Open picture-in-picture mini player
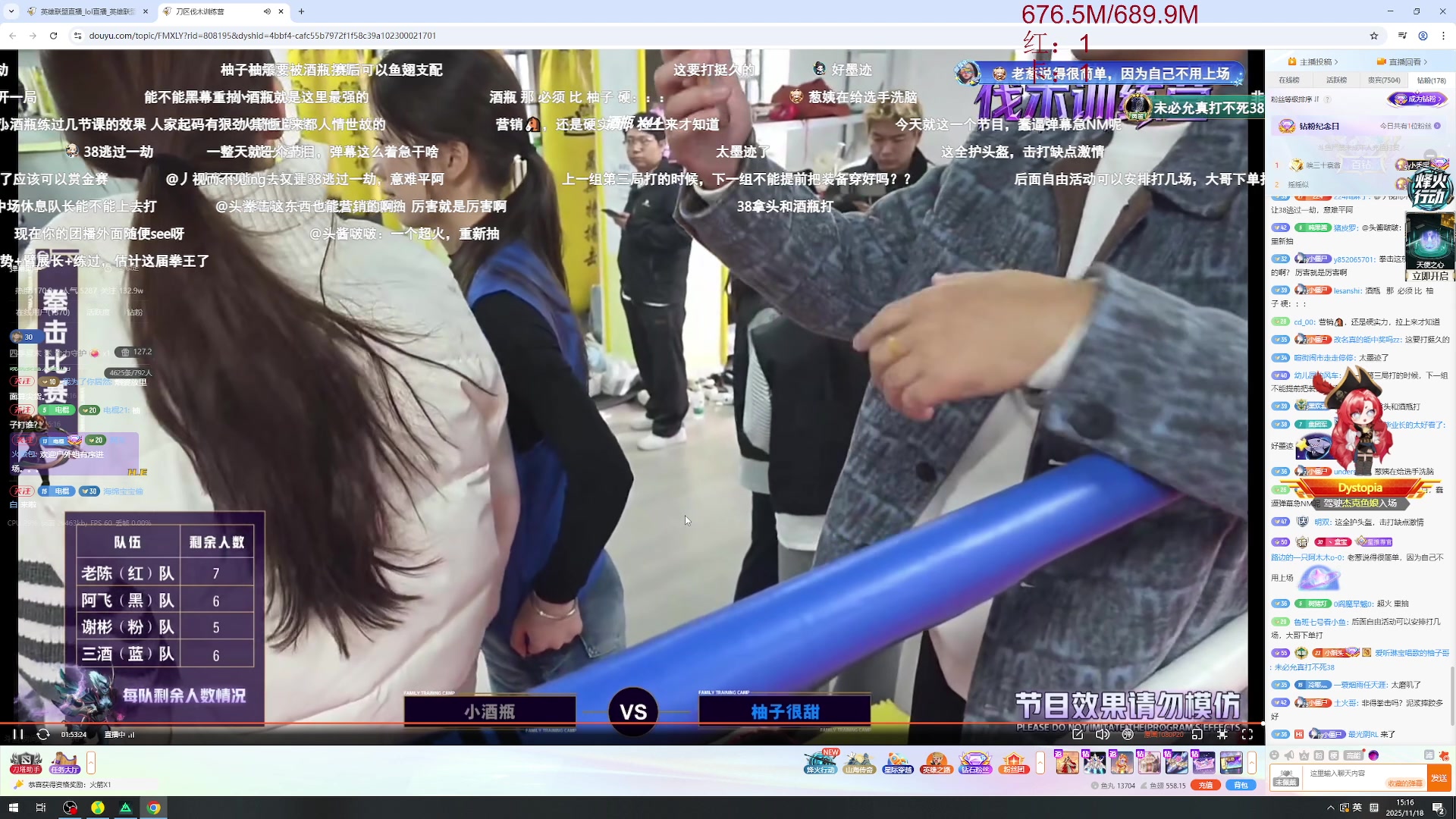The image size is (1456, 819). (x=1197, y=734)
